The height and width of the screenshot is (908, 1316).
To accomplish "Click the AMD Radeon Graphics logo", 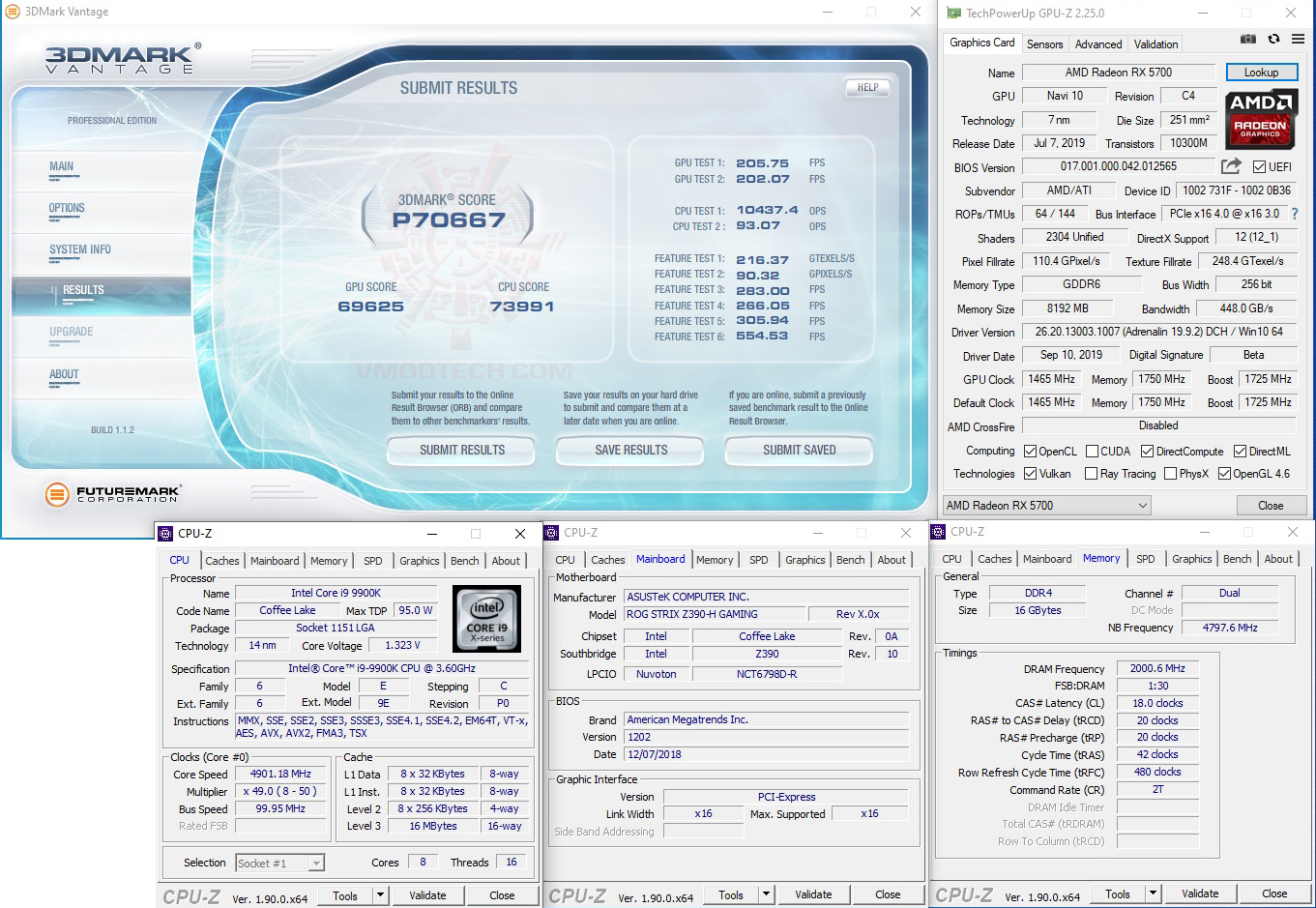I will [x=1261, y=120].
